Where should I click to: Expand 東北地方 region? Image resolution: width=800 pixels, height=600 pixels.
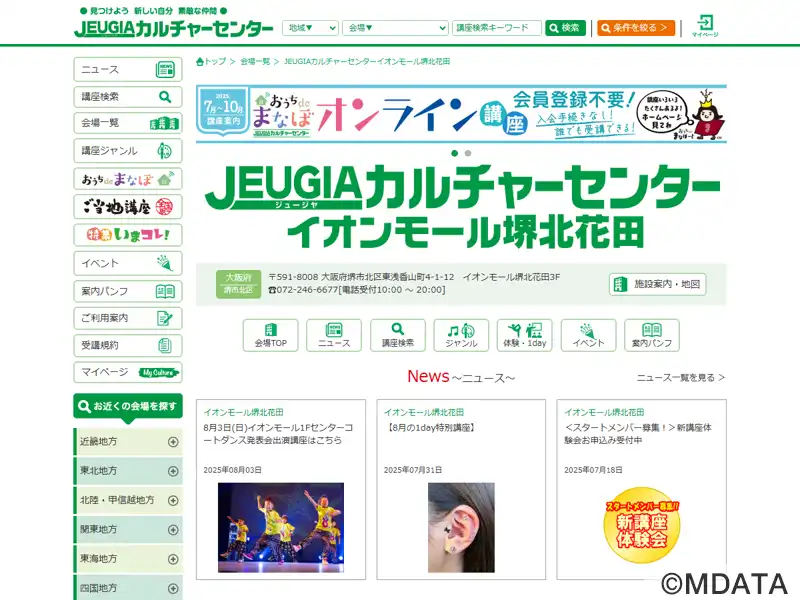(128, 471)
